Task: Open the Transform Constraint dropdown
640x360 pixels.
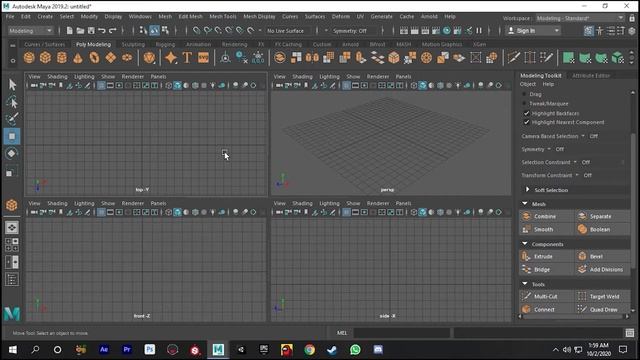Action: pyautogui.click(x=577, y=175)
